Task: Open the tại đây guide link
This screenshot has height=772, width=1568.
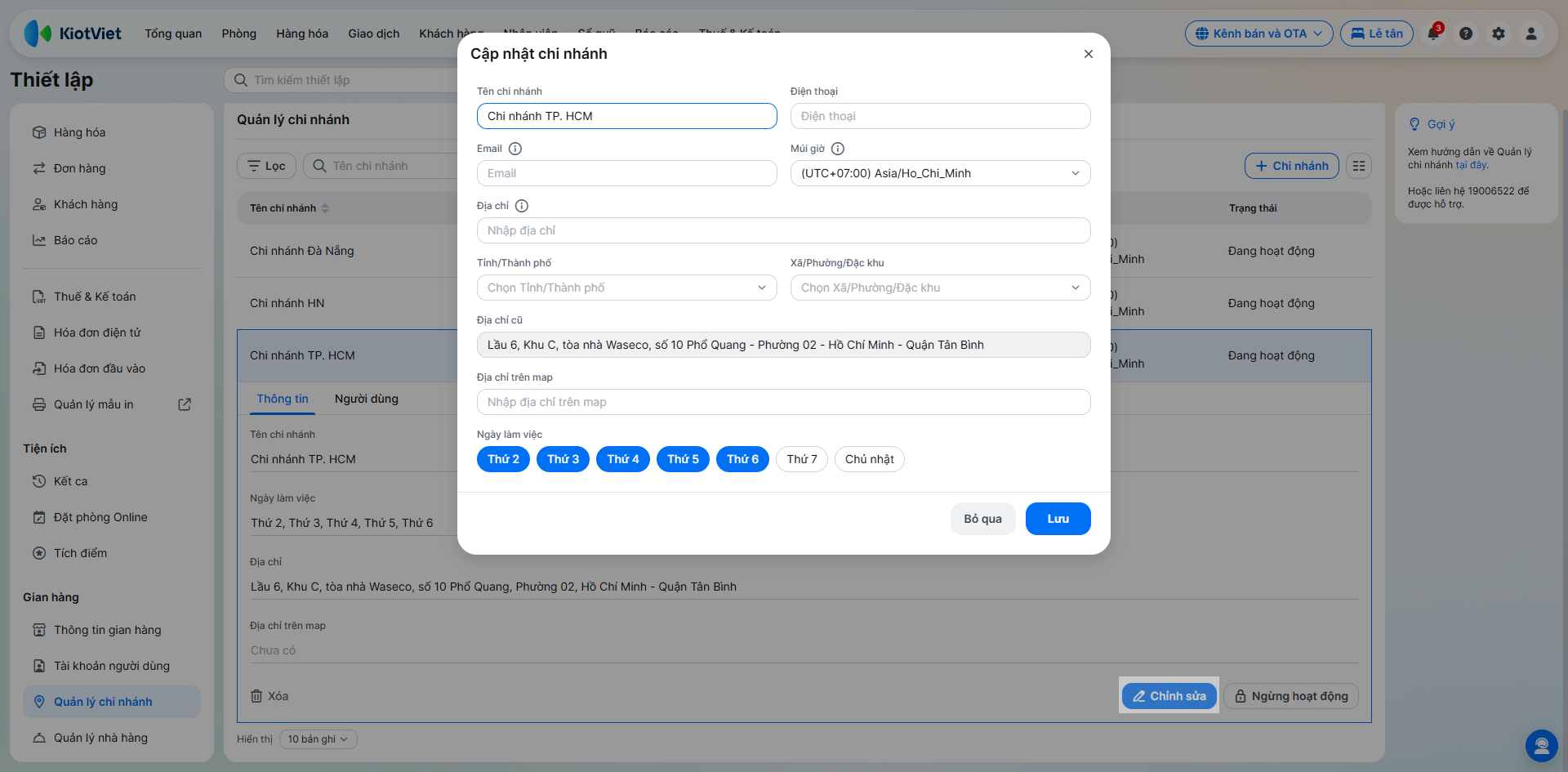Action: (1471, 165)
